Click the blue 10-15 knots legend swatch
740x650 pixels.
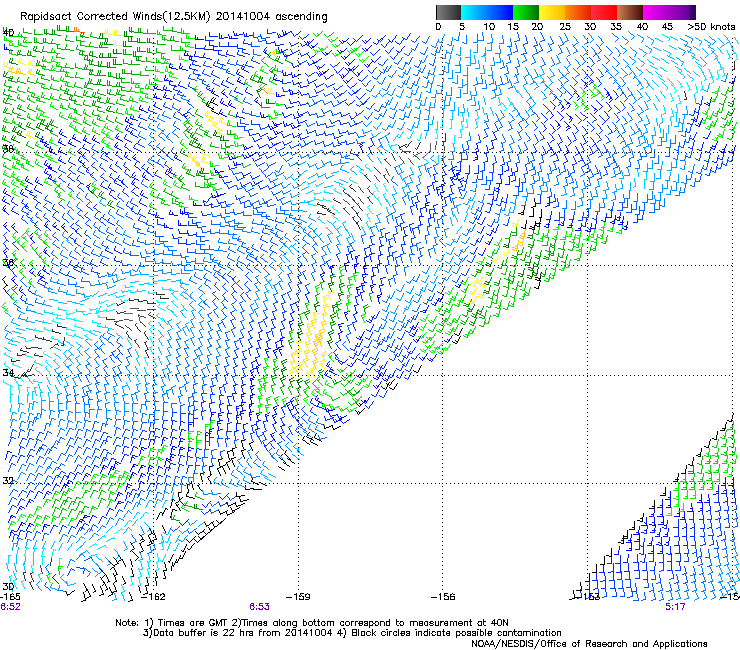click(500, 12)
